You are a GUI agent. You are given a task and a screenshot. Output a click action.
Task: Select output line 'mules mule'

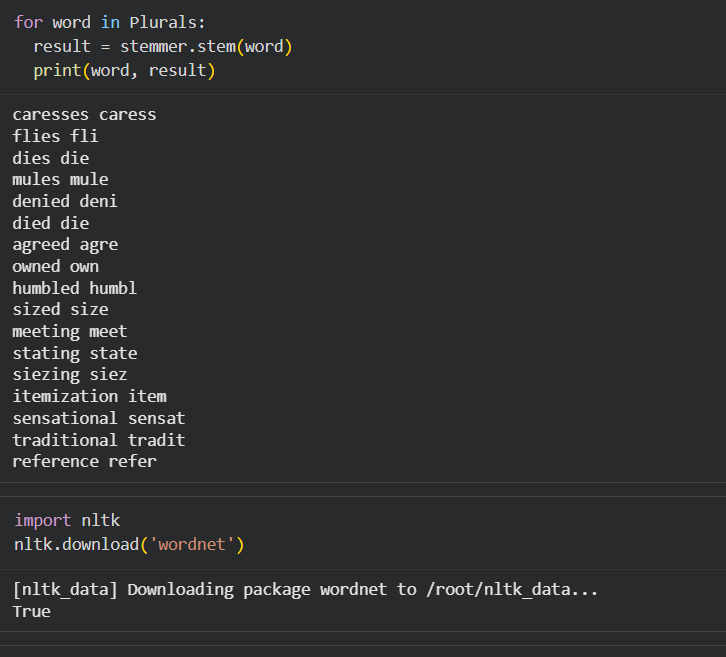pyautogui.click(x=60, y=179)
